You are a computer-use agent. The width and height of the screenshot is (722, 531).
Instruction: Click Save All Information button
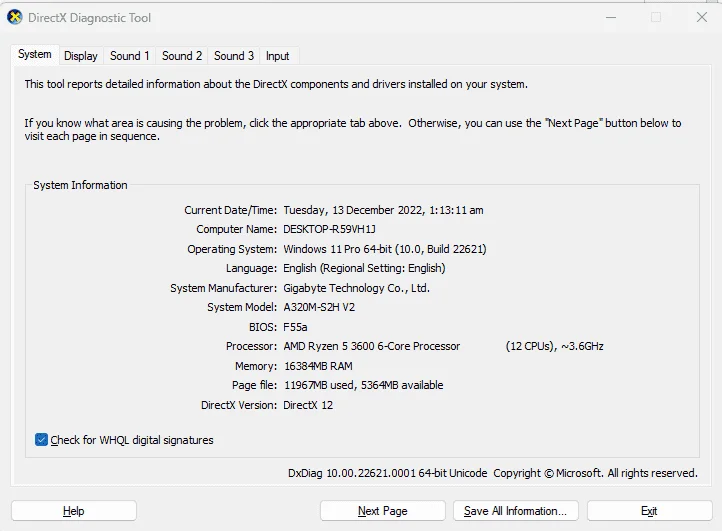(515, 511)
